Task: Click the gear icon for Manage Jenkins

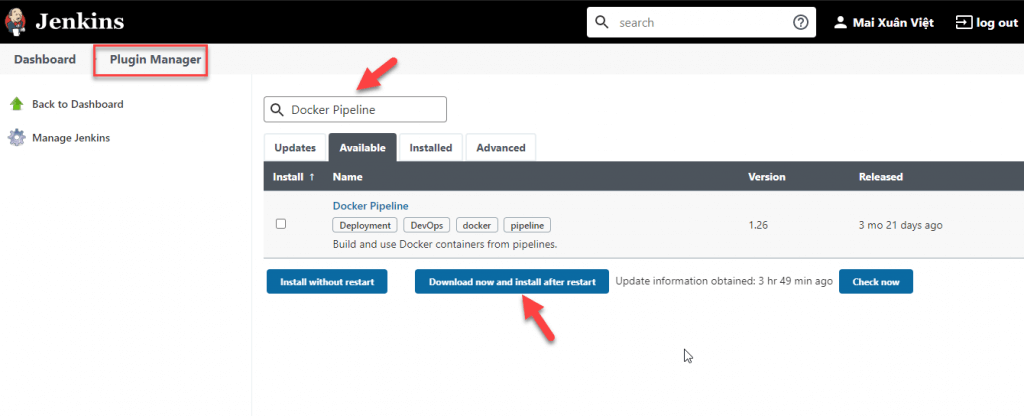Action: coord(16,138)
